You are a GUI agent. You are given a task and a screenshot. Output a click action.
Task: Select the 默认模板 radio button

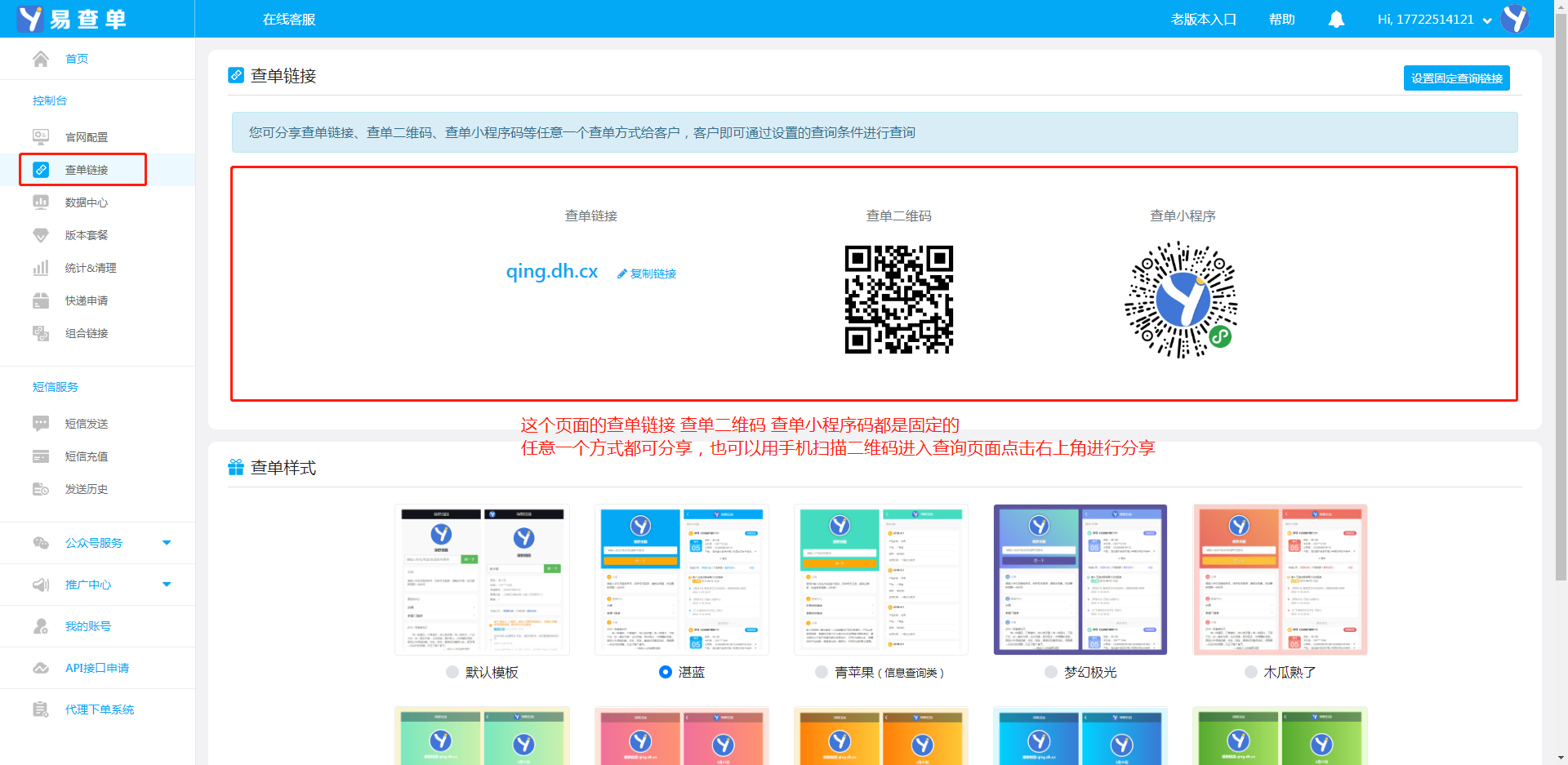tap(452, 672)
